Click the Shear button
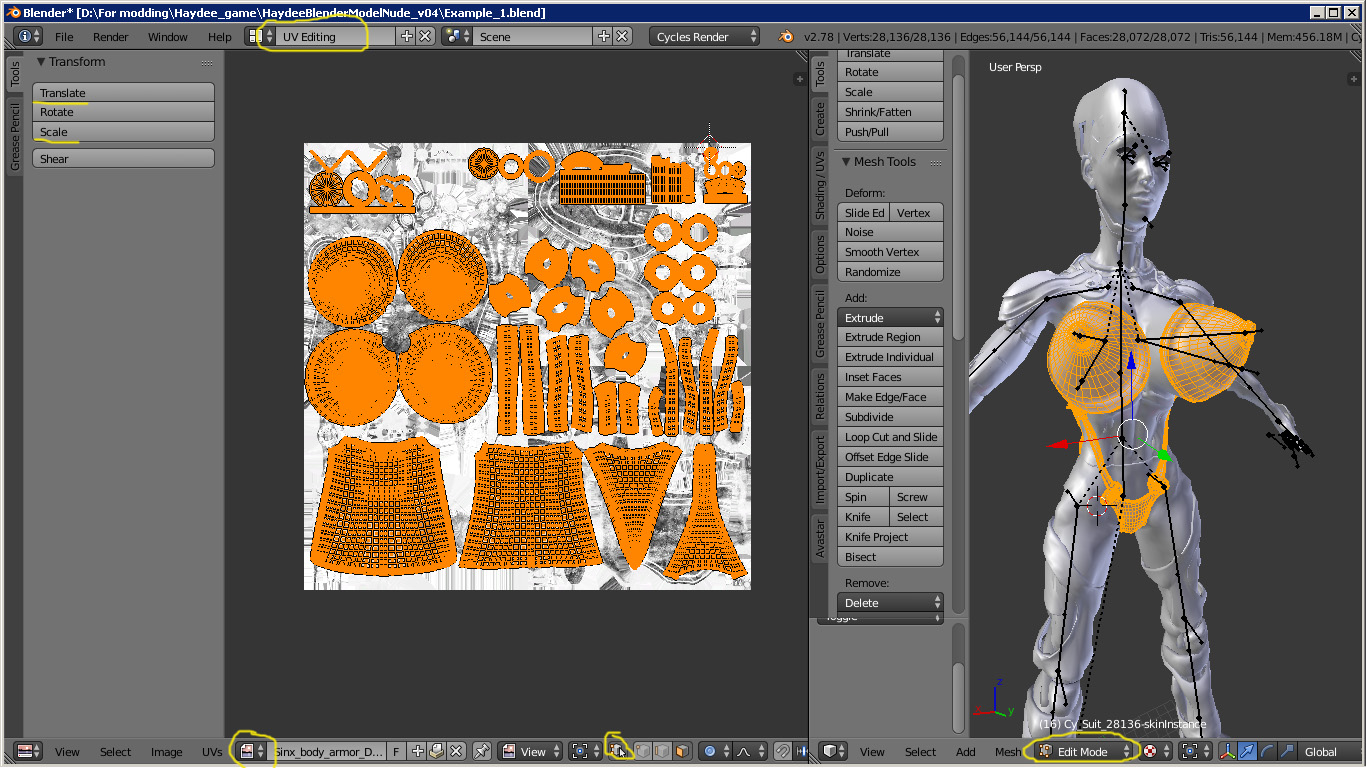The width and height of the screenshot is (1366, 768). 124,159
